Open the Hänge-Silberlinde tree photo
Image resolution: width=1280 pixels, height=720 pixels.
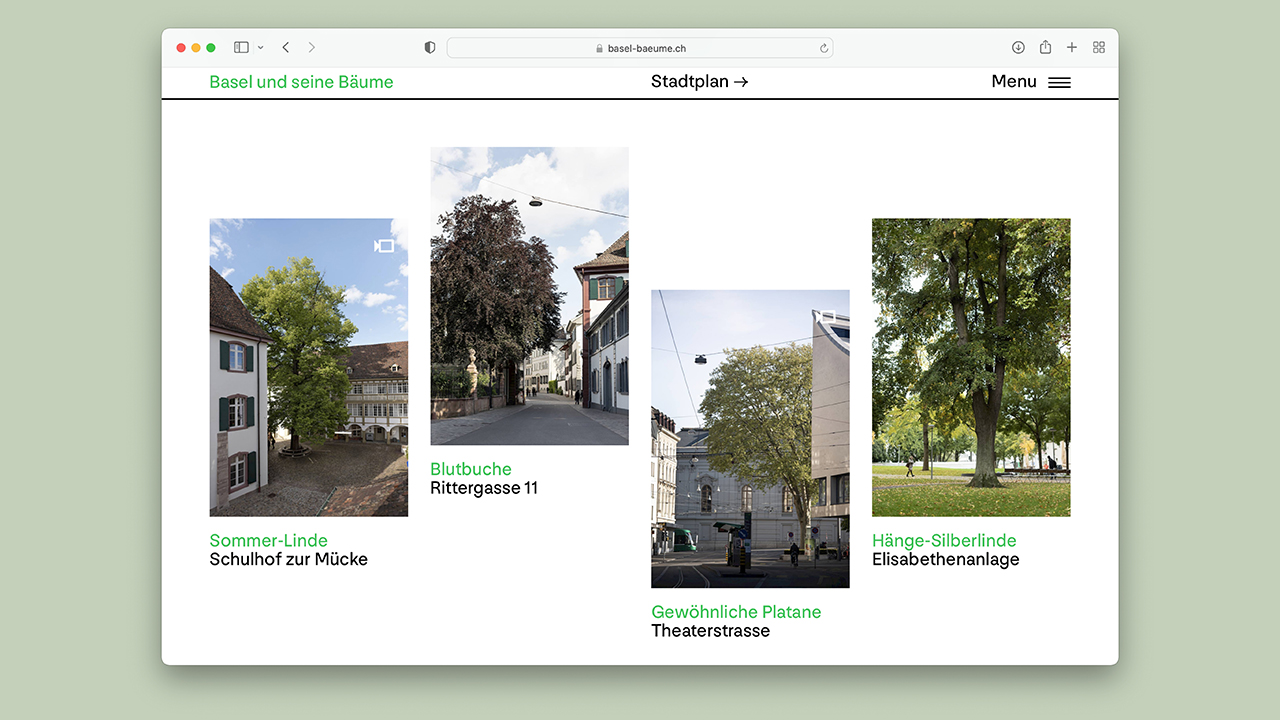pos(971,367)
